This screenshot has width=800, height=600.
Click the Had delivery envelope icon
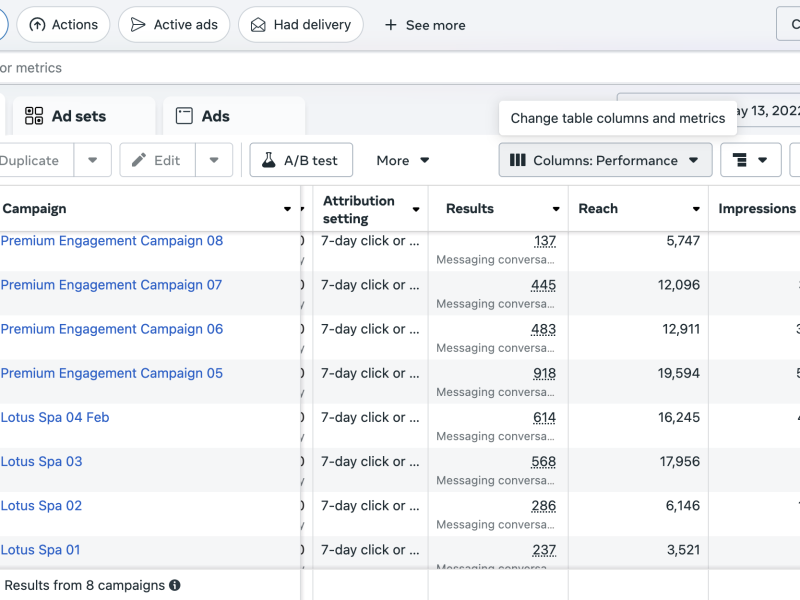(x=258, y=25)
